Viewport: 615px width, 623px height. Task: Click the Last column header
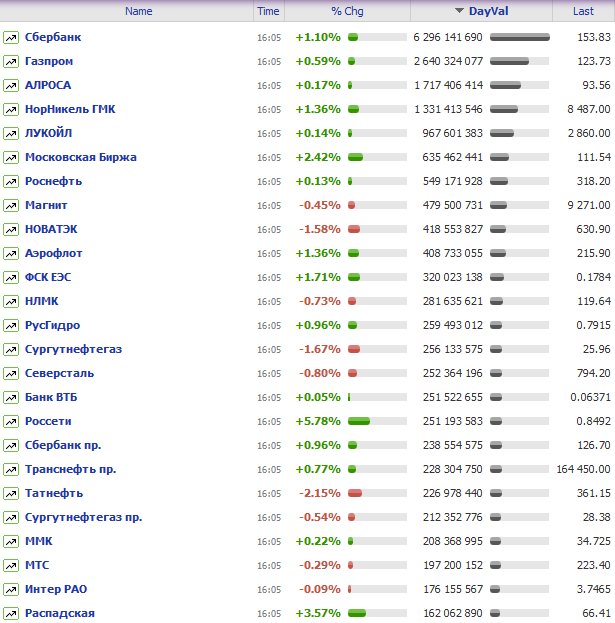tap(583, 11)
